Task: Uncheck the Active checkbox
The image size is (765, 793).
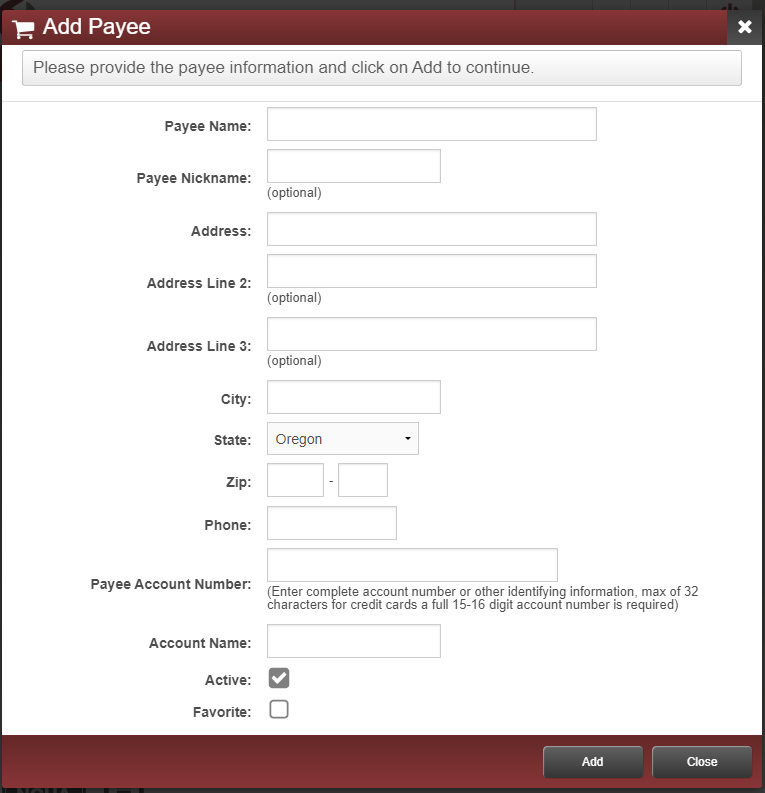Action: (279, 679)
